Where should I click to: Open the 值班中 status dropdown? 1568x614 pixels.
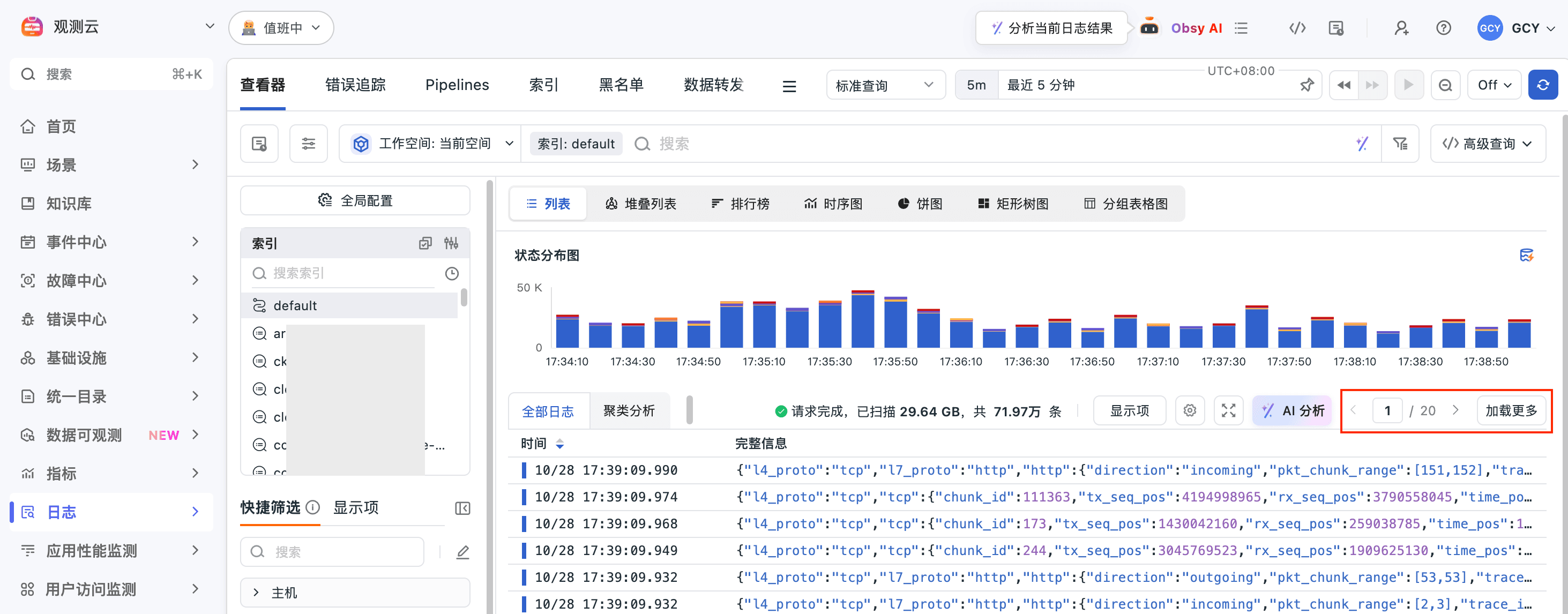click(x=281, y=28)
